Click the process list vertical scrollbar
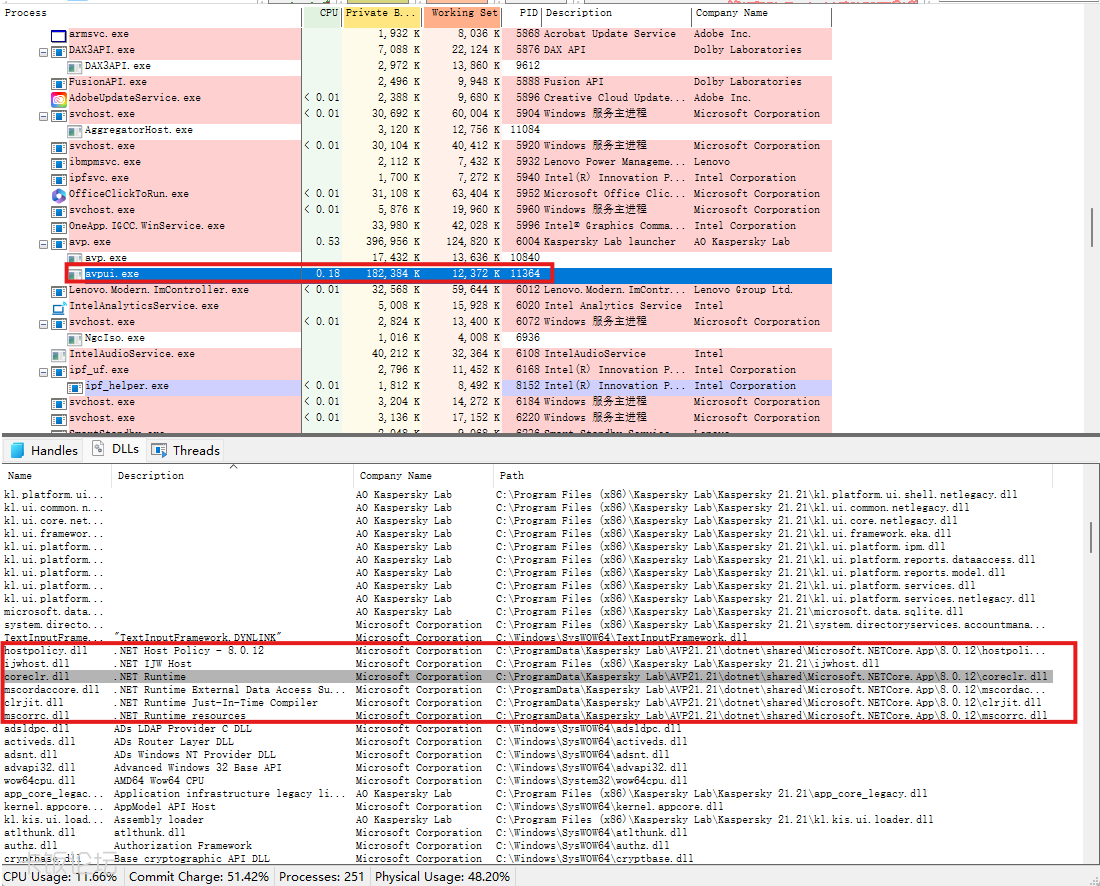Screen dimensions: 1100x886 [1092, 228]
